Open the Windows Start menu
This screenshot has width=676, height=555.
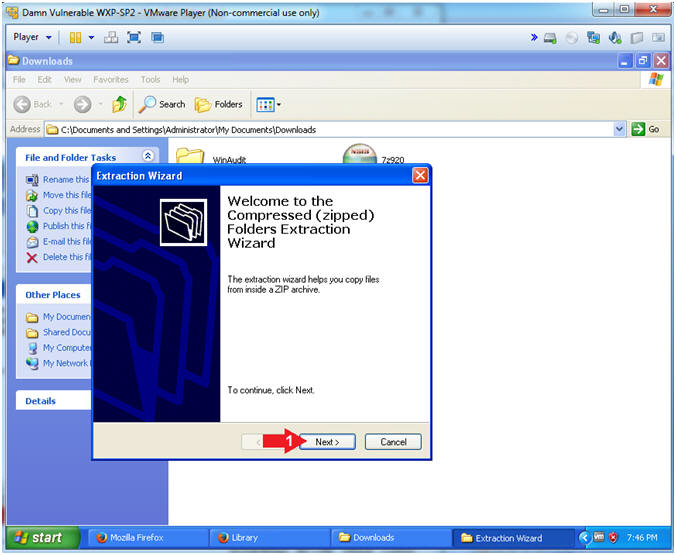(42, 537)
